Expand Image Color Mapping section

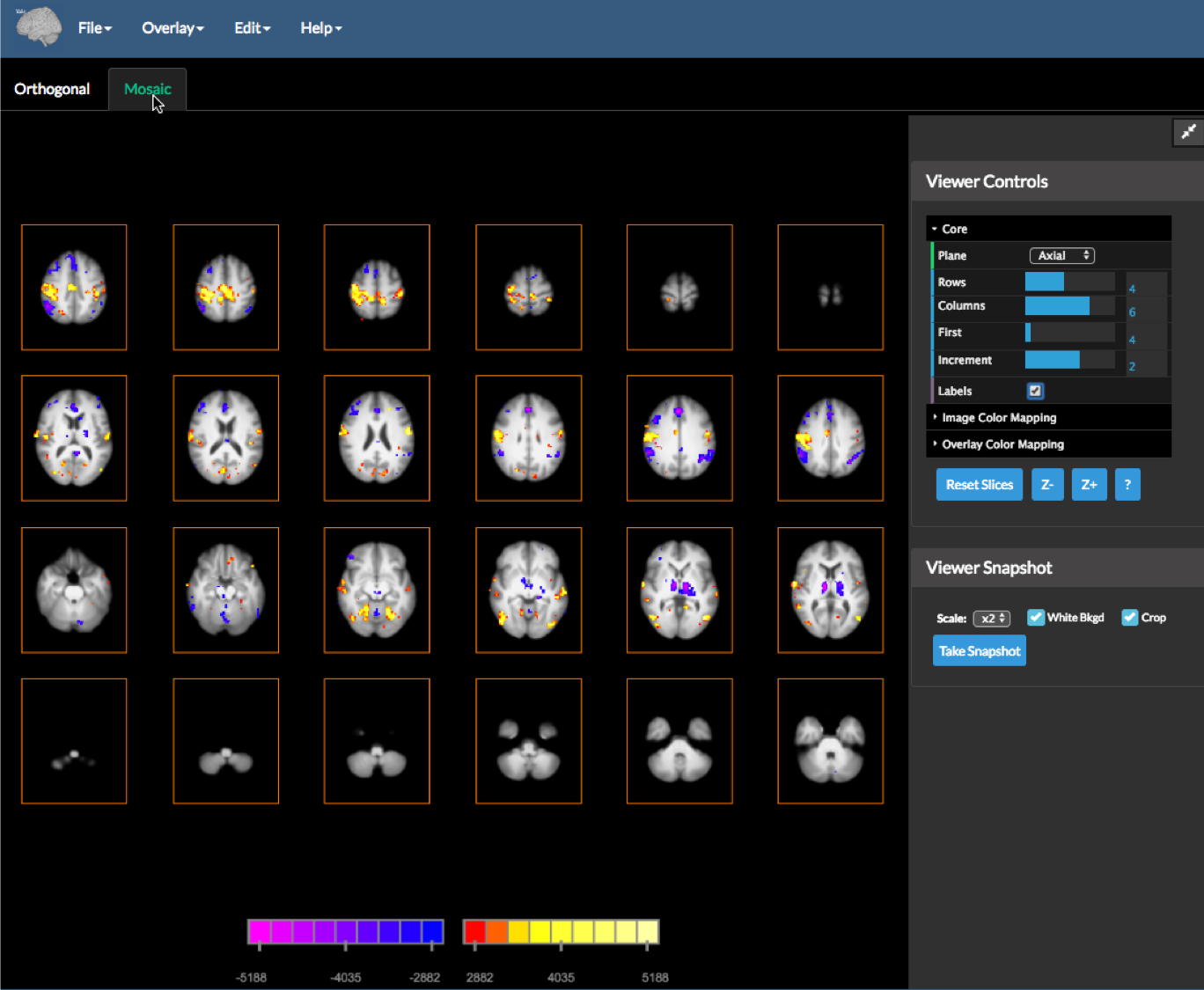tap(998, 418)
